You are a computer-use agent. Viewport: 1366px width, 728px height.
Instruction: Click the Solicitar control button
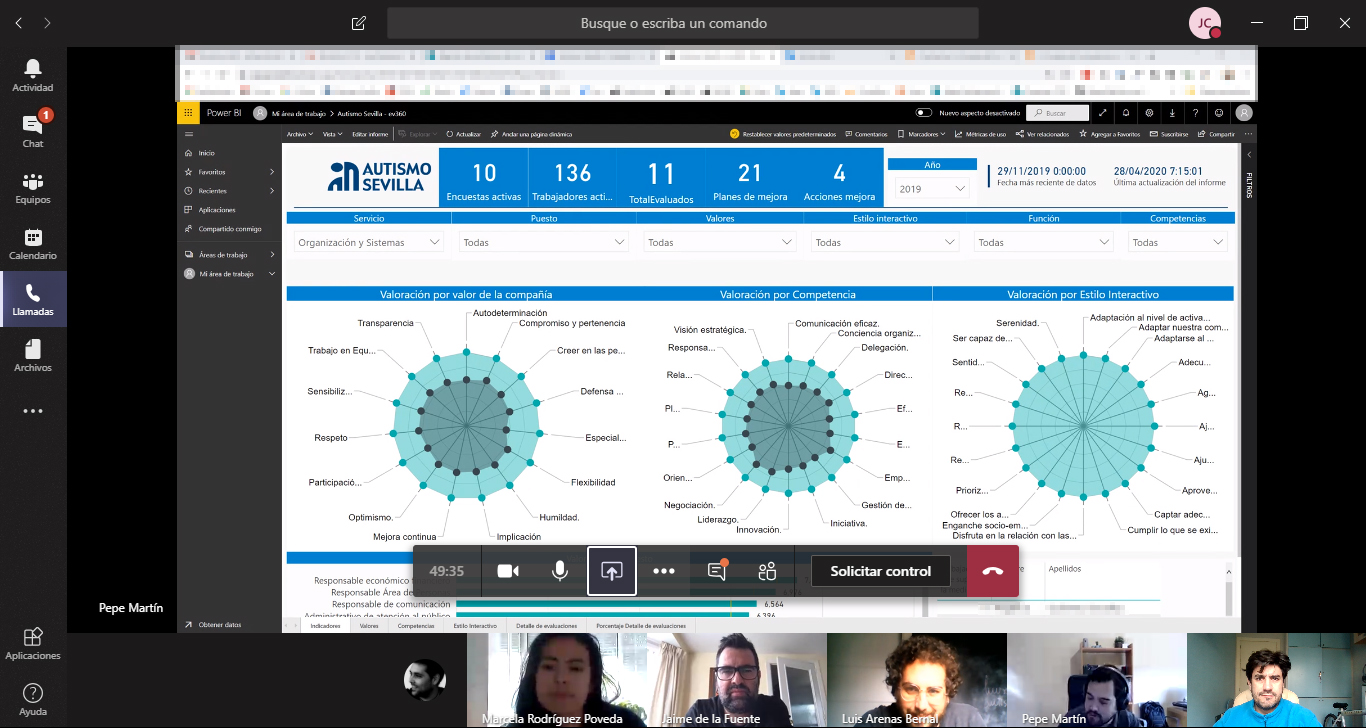click(880, 571)
